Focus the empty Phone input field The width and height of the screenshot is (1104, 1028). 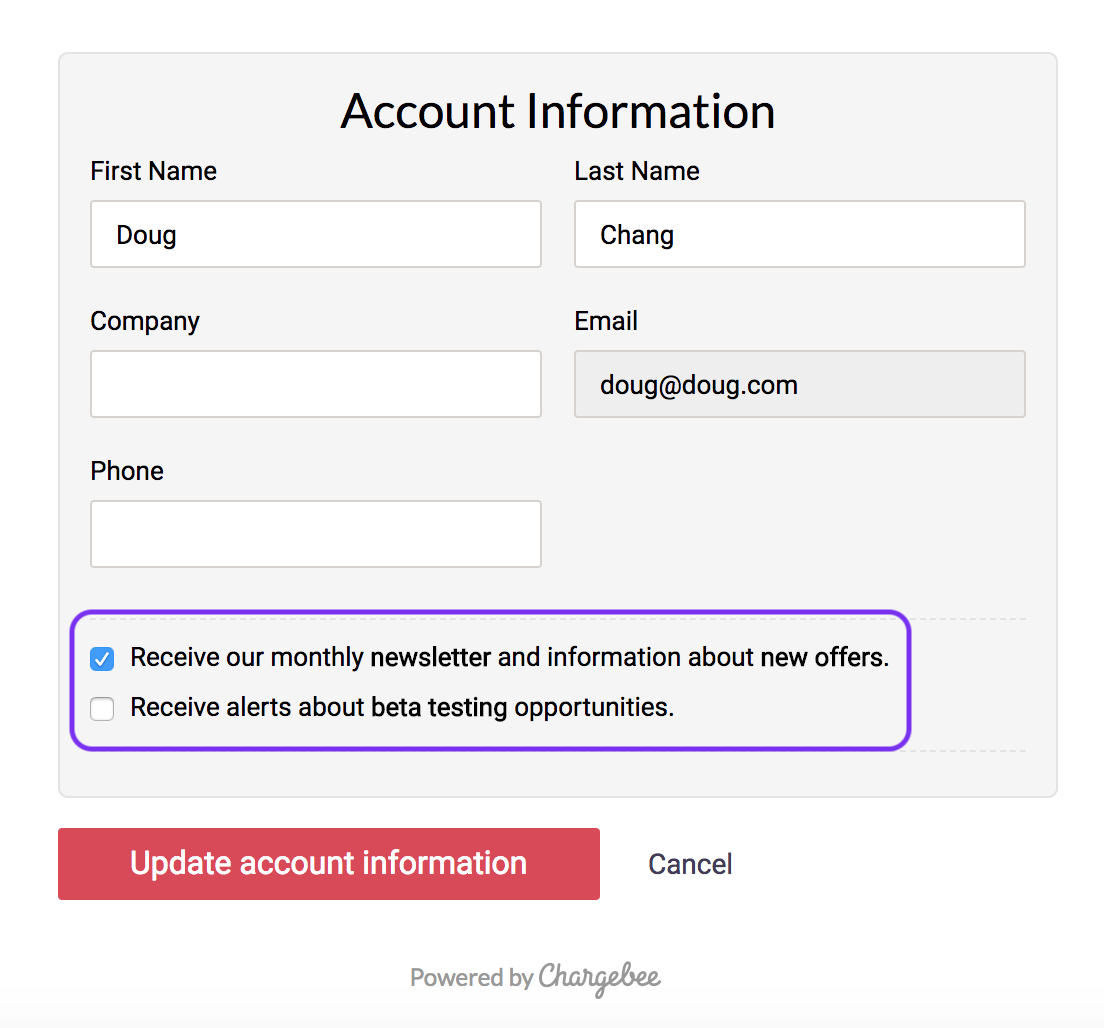[x=316, y=534]
